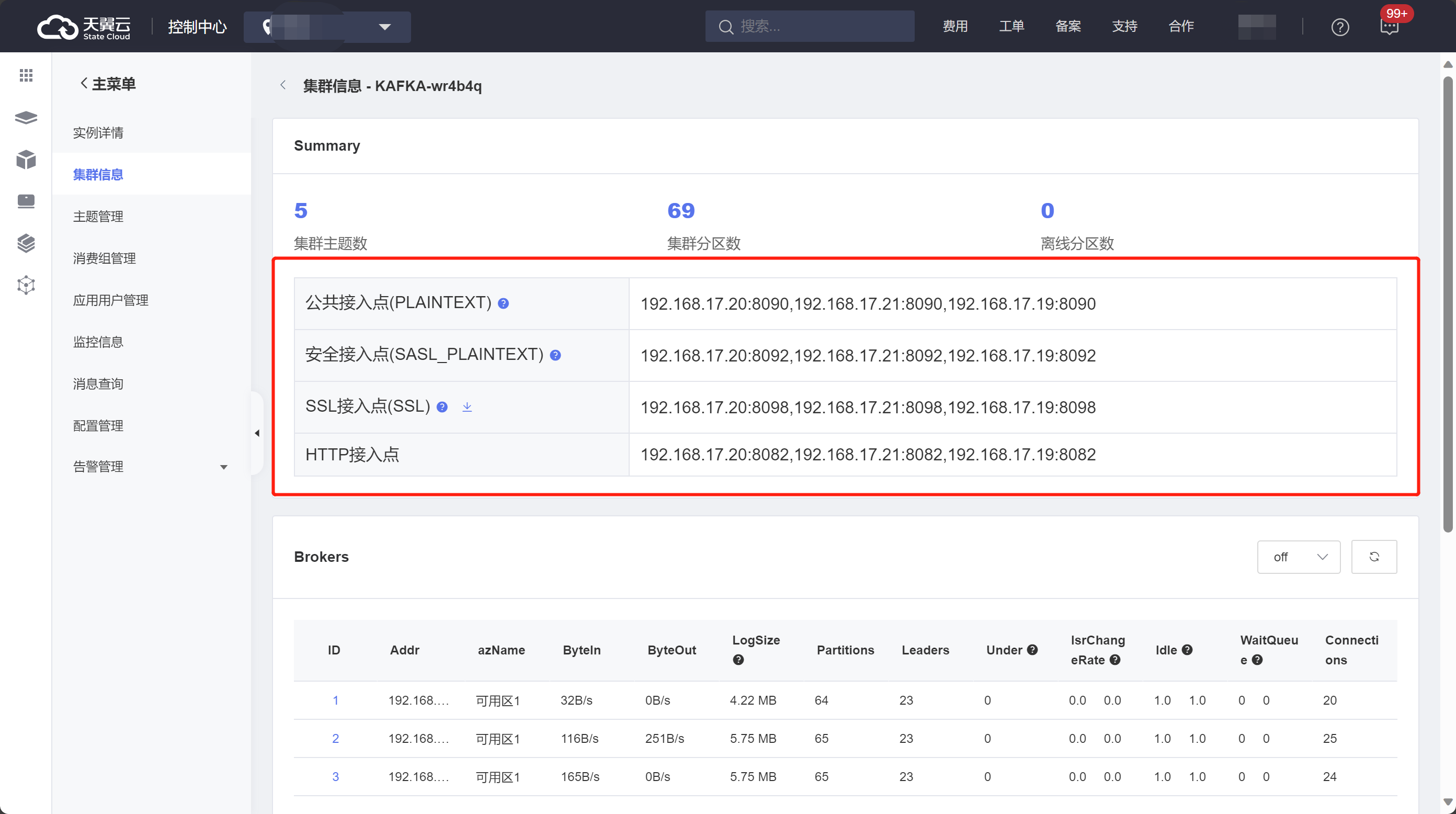Image resolution: width=1456 pixels, height=814 pixels.
Task: Focus the 搜索 input field
Action: (810, 27)
